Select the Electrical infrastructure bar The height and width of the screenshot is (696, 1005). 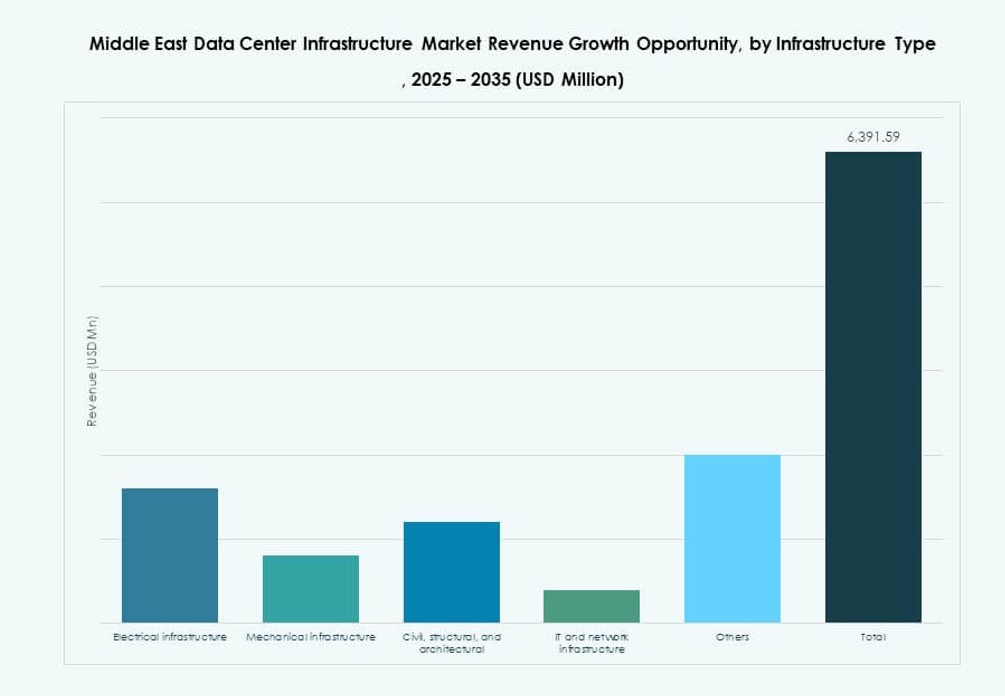168,555
